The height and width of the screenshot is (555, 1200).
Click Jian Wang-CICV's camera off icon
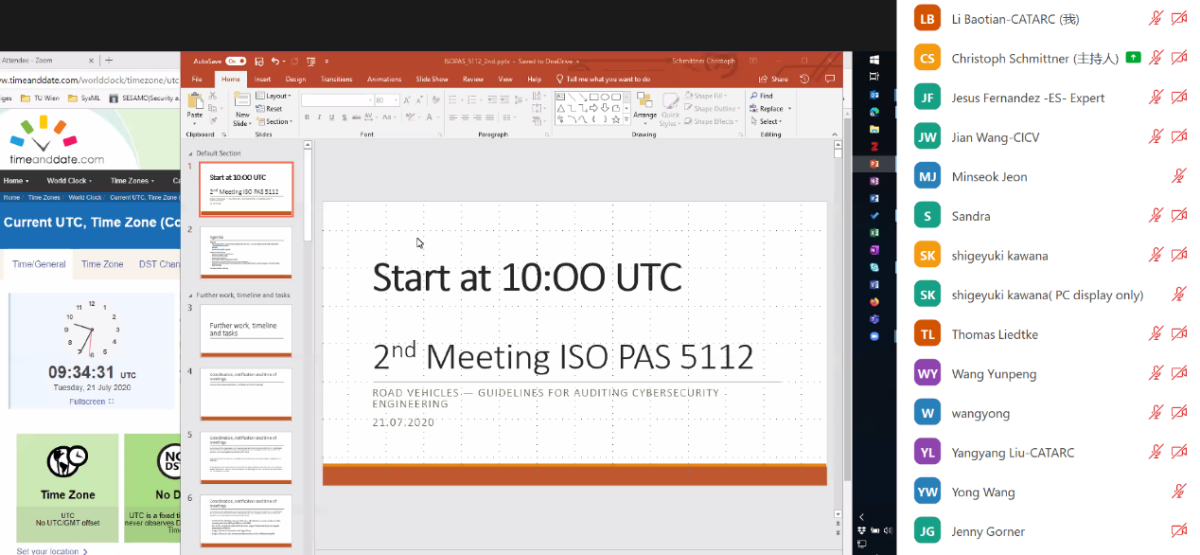click(x=1179, y=137)
